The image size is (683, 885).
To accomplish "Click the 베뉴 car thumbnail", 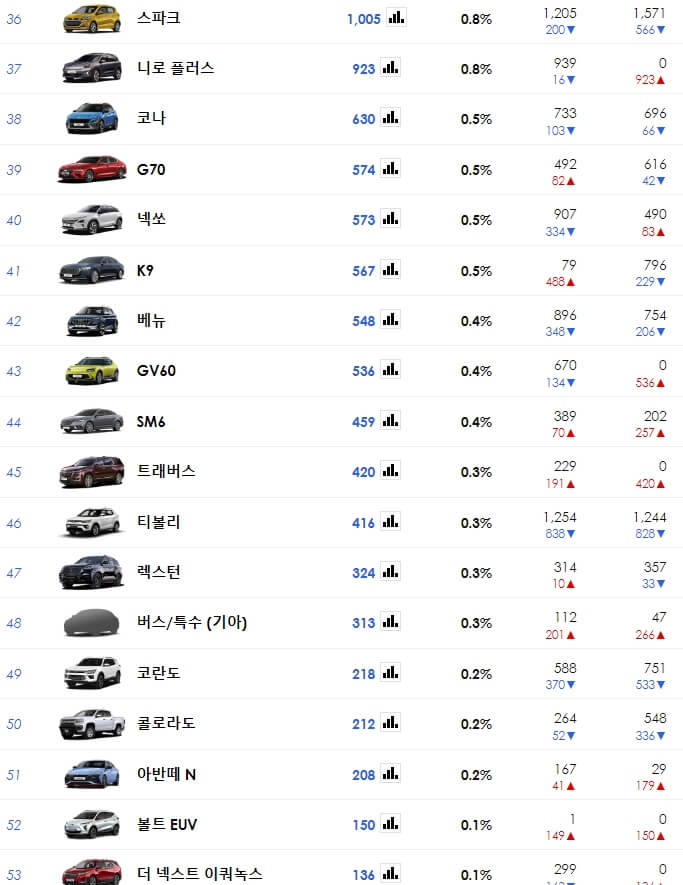I will (92, 321).
